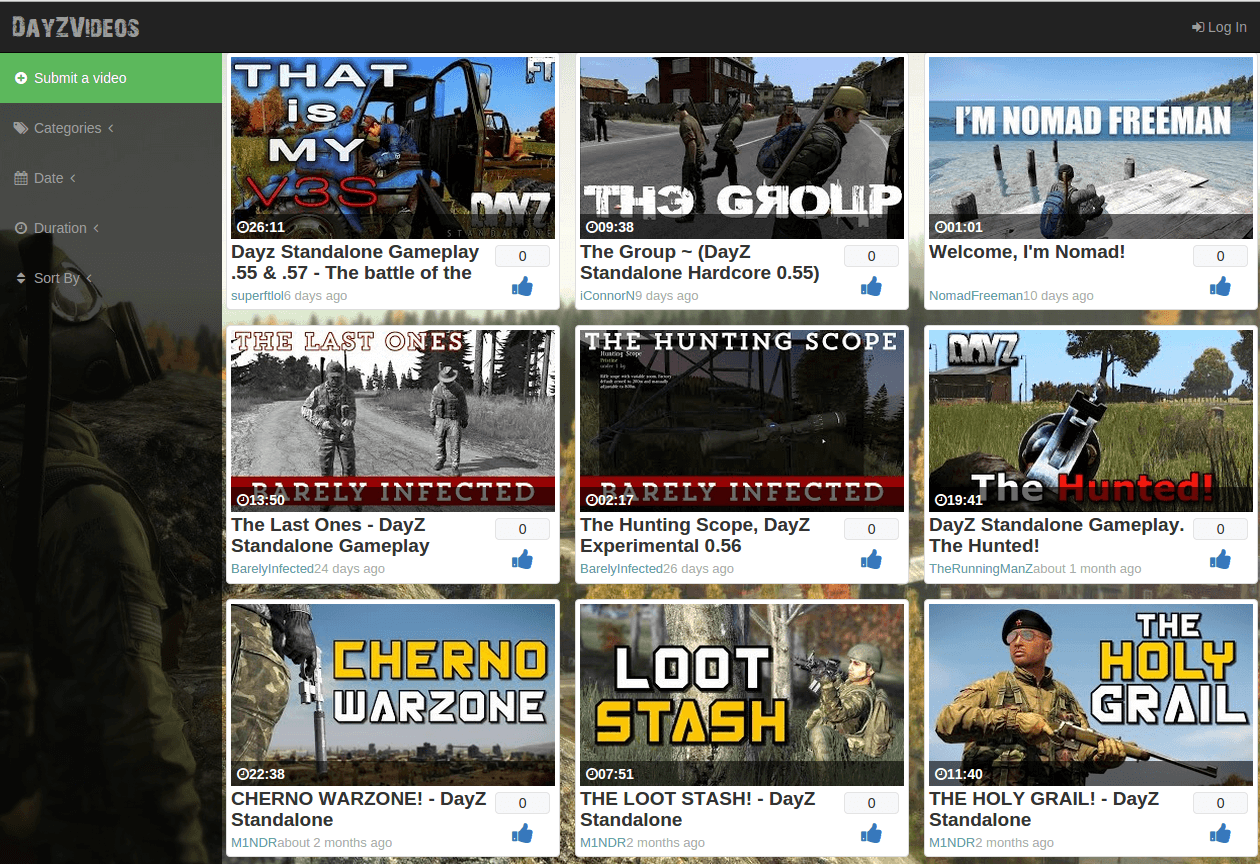Open M1NDR profile under THE LOOT STASH
The image size is (1260, 864).
[x=603, y=843]
